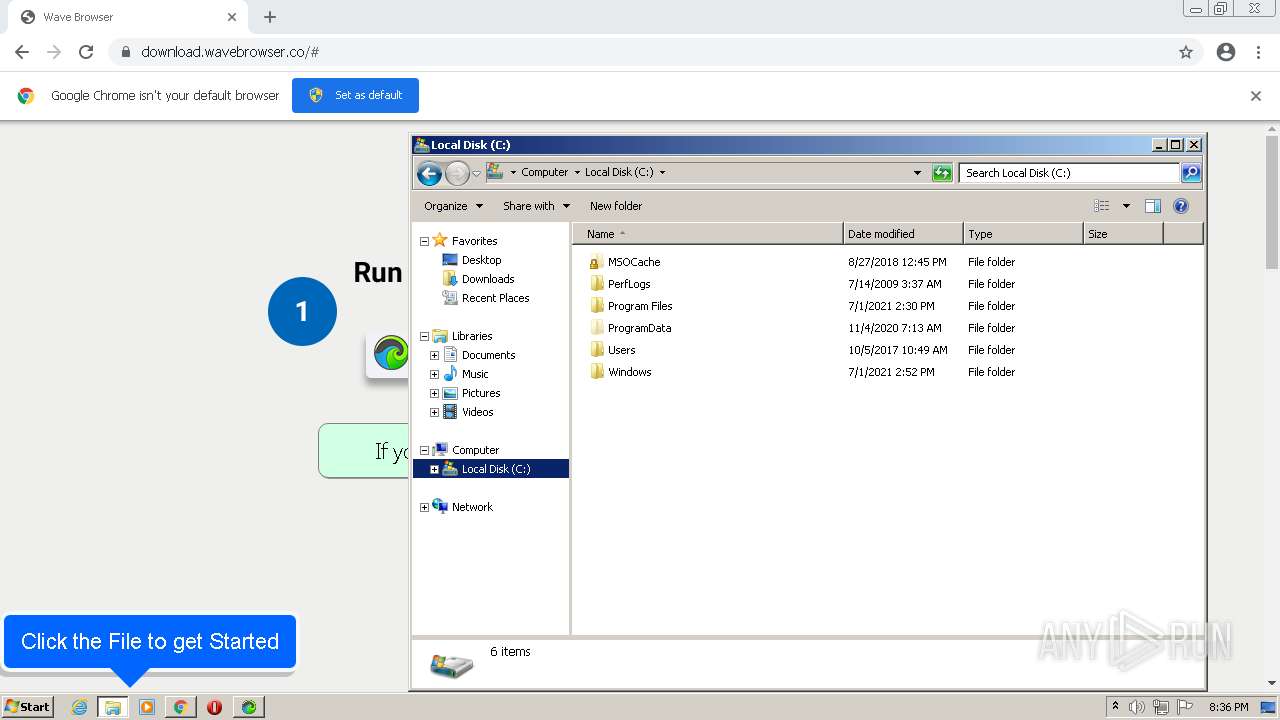Viewport: 1280px width, 720px height.
Task: Go back in Chrome
Action: (x=22, y=52)
